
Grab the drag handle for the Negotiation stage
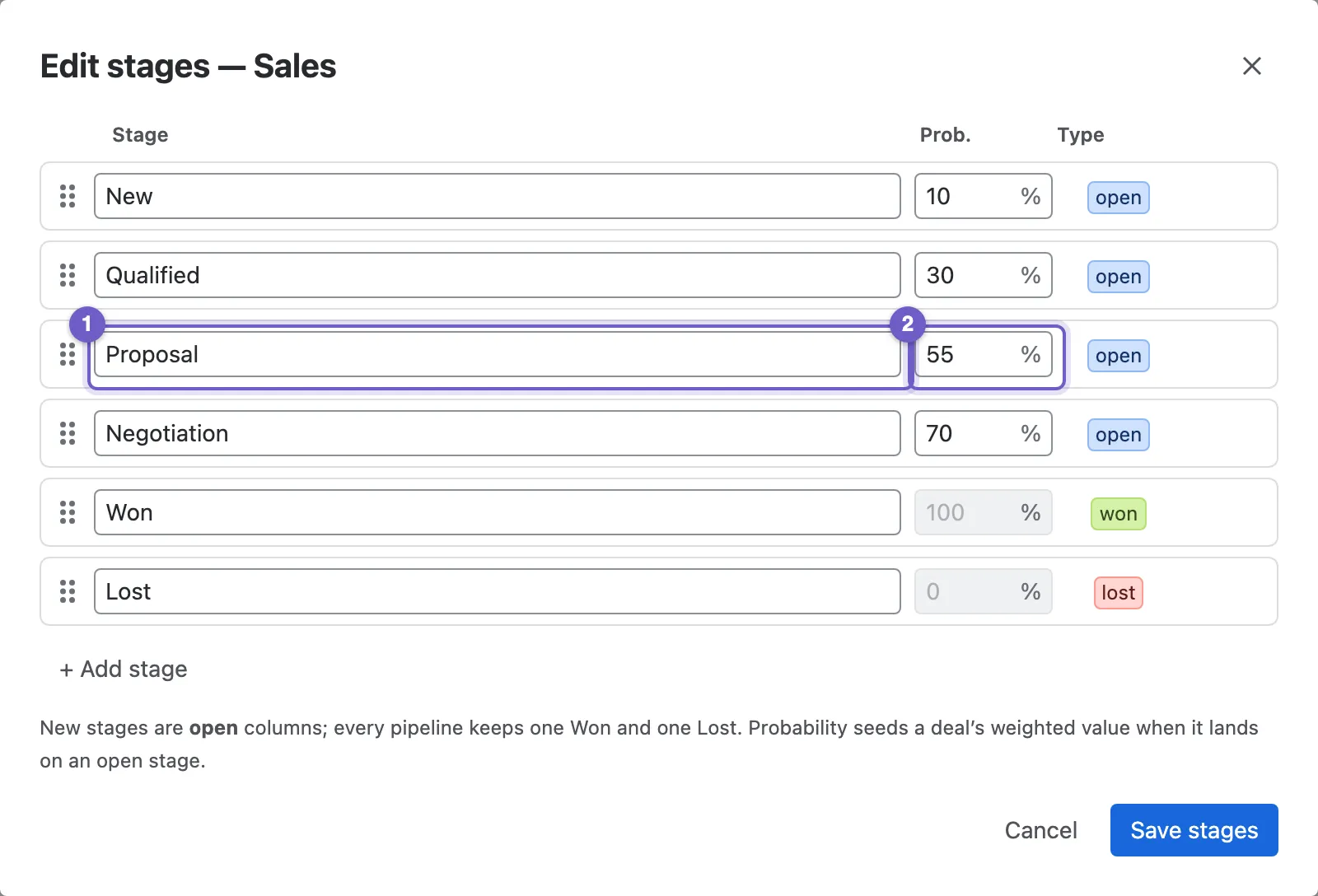click(68, 433)
